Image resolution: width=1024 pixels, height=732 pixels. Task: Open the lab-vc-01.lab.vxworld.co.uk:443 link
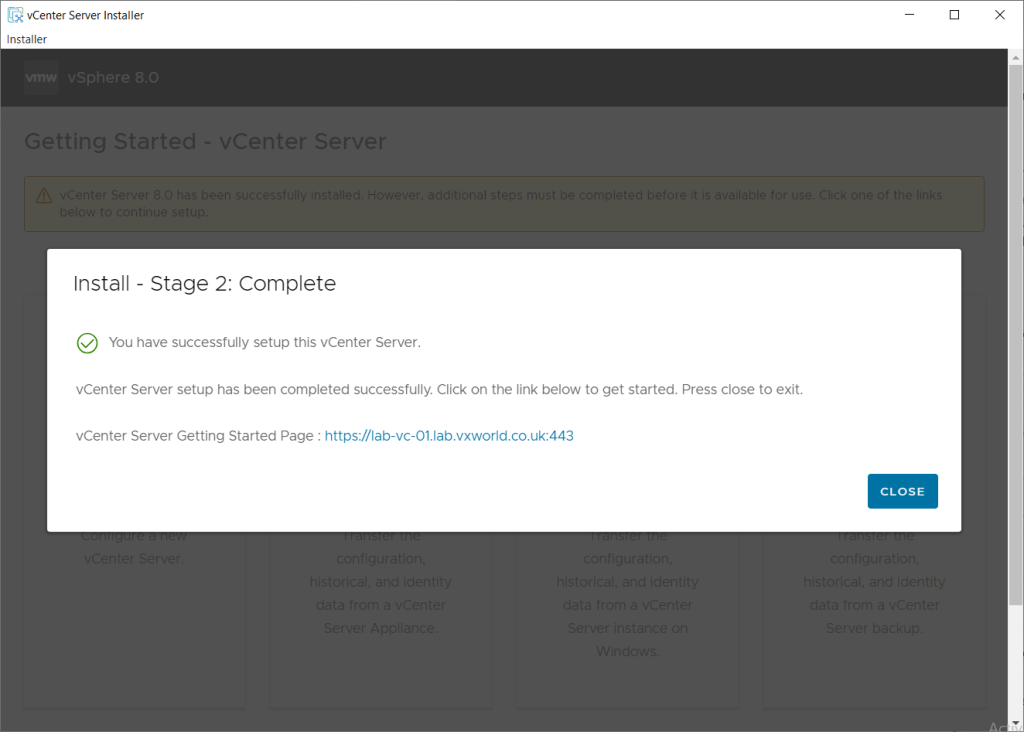click(x=449, y=436)
